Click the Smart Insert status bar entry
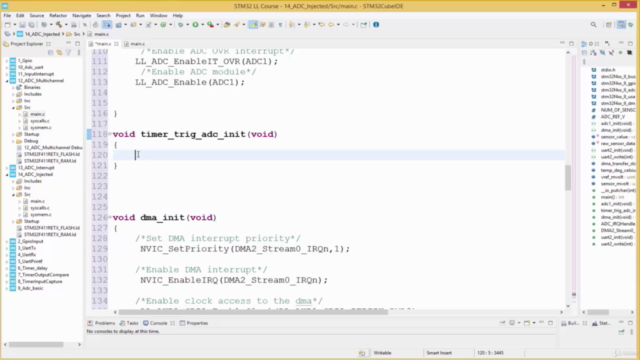Viewport: 640px width, 360px height. click(x=439, y=353)
